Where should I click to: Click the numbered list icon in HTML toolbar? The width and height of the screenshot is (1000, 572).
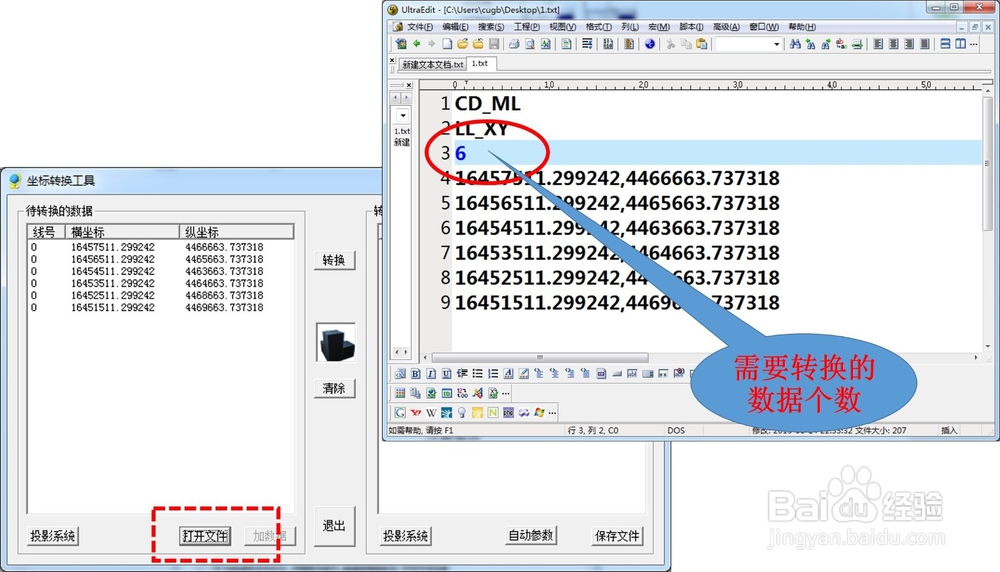pos(492,374)
